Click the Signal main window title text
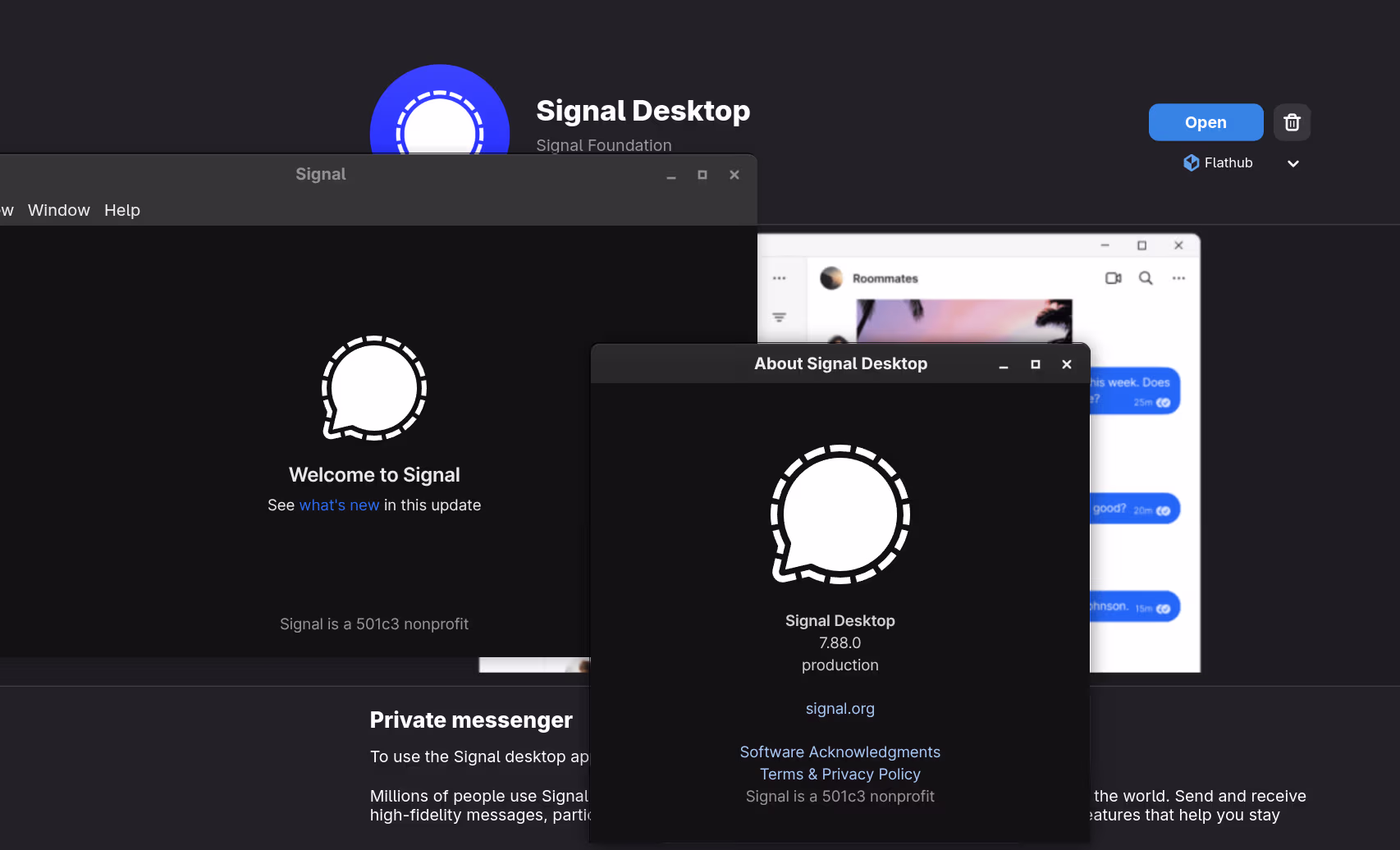 point(321,174)
